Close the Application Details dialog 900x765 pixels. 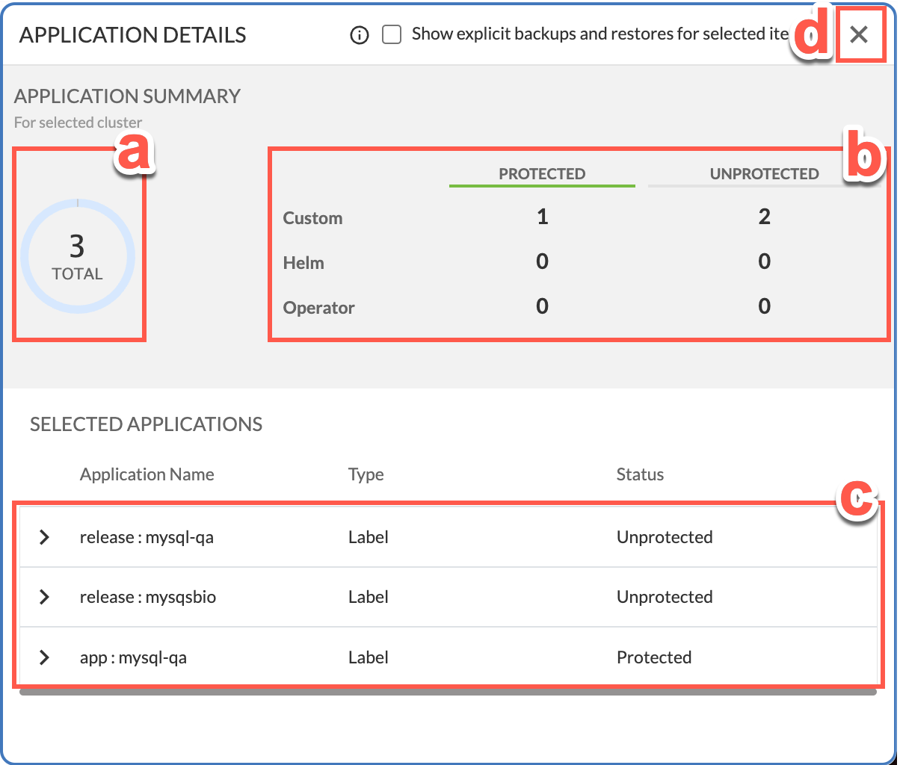(858, 35)
